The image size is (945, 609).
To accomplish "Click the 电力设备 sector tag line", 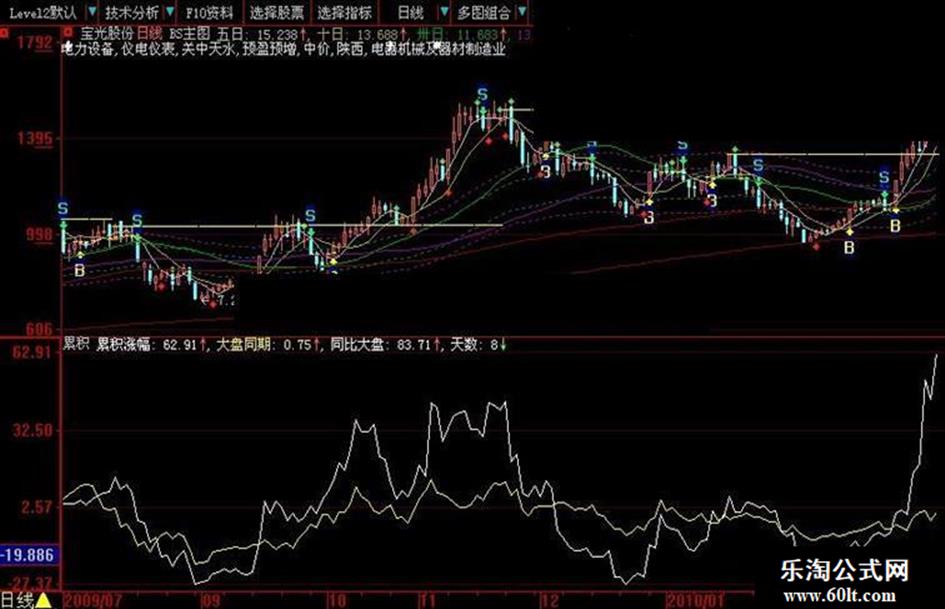I will click(284, 49).
